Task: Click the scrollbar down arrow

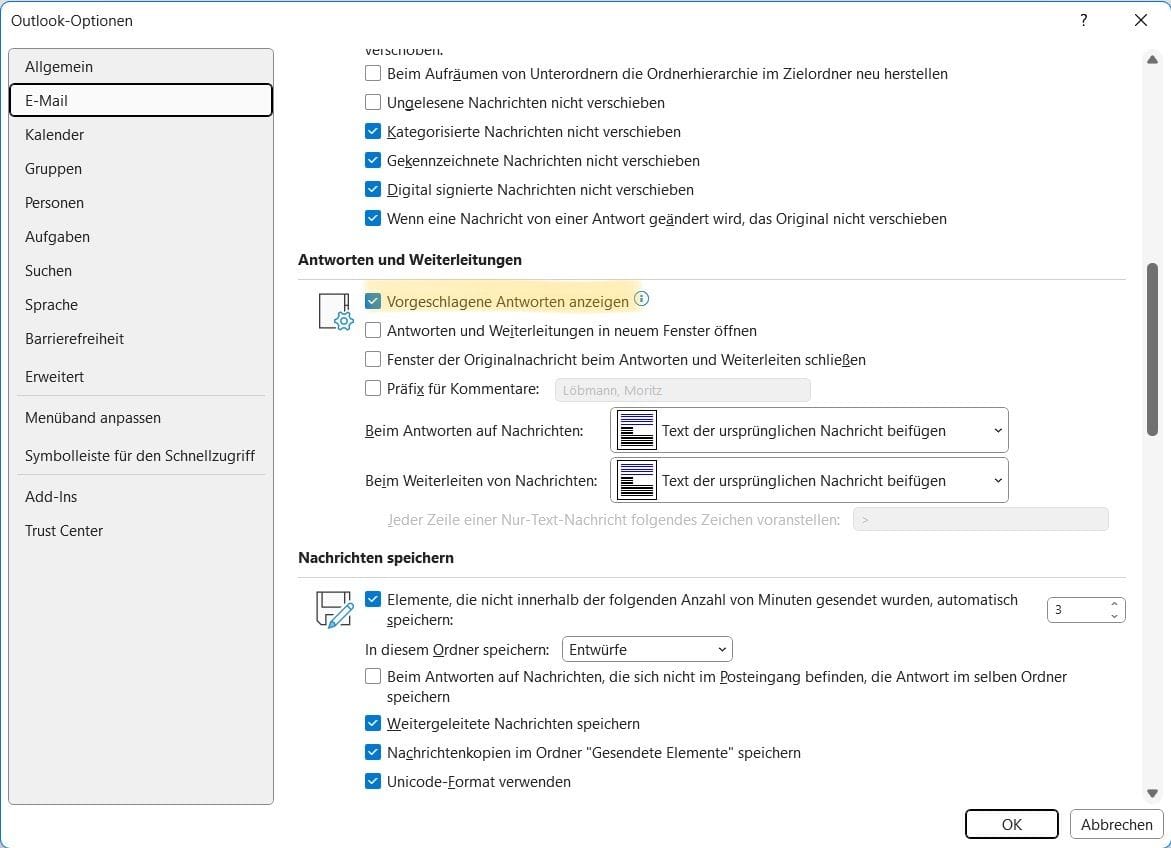Action: pos(1152,793)
